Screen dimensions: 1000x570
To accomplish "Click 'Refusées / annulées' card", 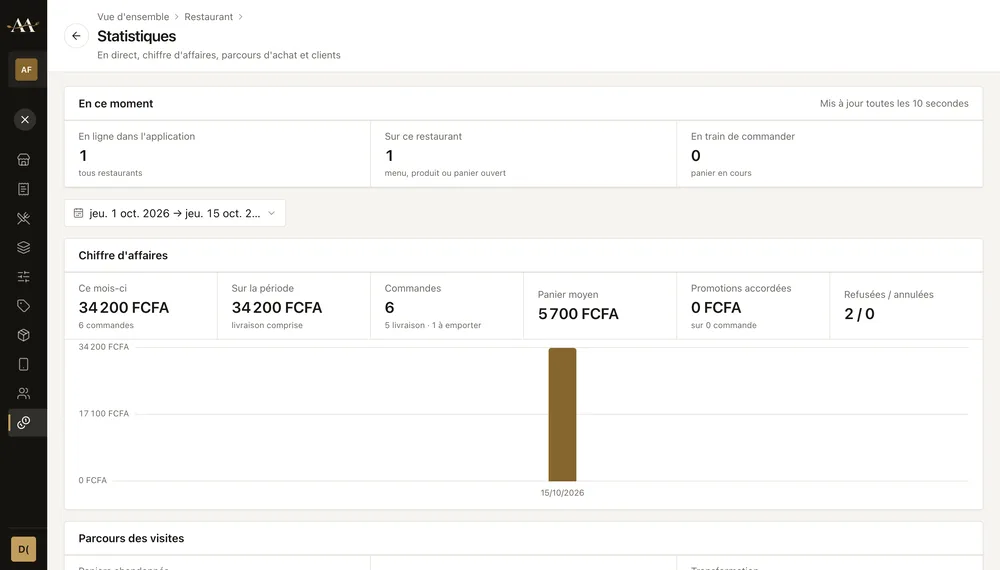I will tap(906, 306).
